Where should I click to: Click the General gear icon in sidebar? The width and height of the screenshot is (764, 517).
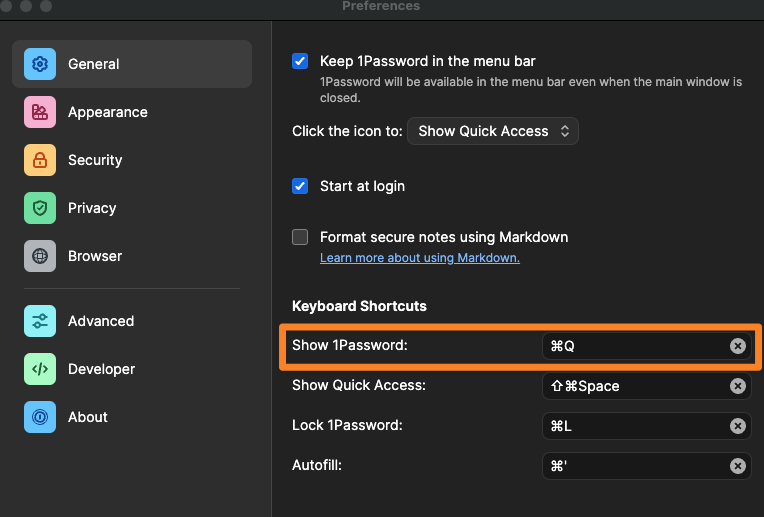click(x=40, y=64)
